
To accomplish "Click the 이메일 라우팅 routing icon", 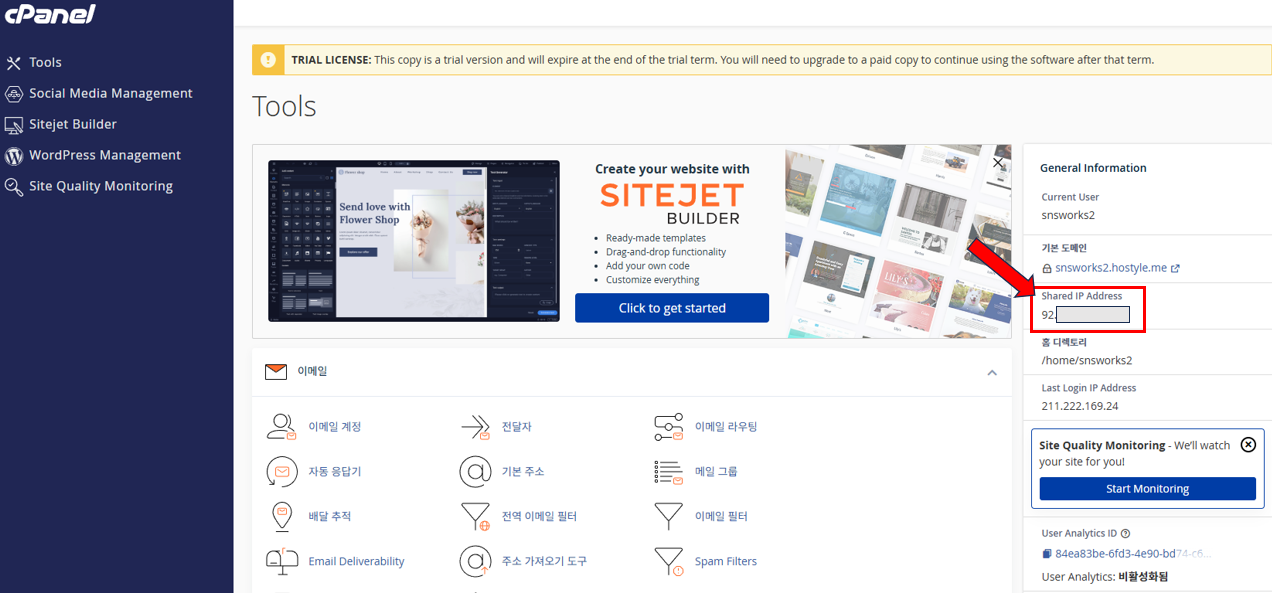I will 668,427.
